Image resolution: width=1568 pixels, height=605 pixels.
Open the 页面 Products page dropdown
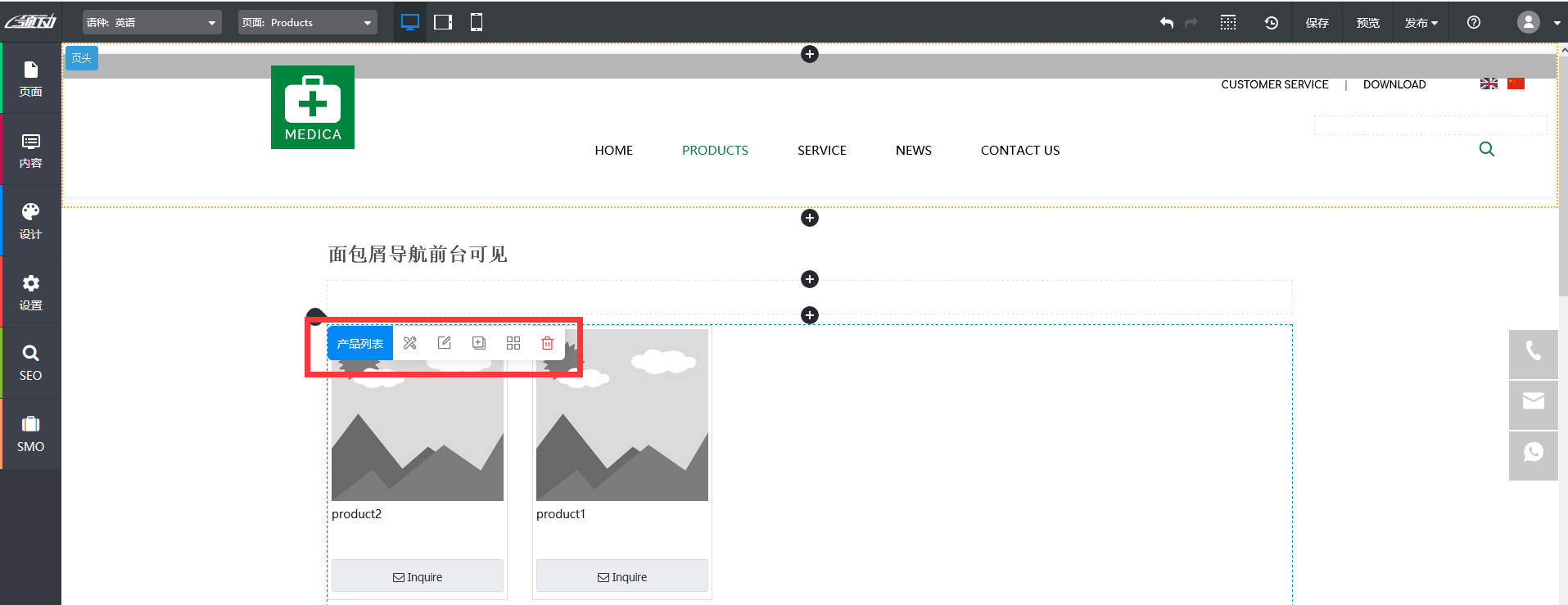tap(307, 23)
